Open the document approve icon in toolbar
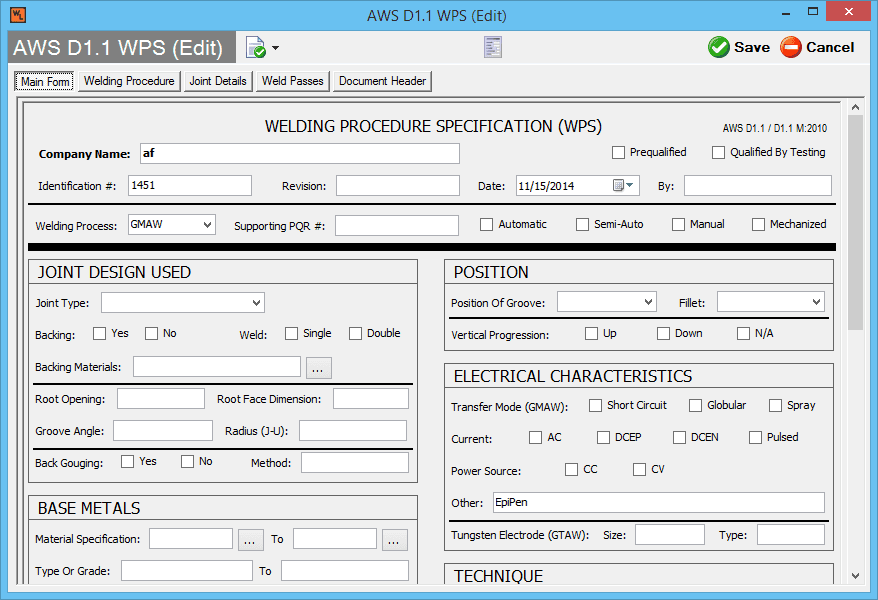 [x=255, y=48]
